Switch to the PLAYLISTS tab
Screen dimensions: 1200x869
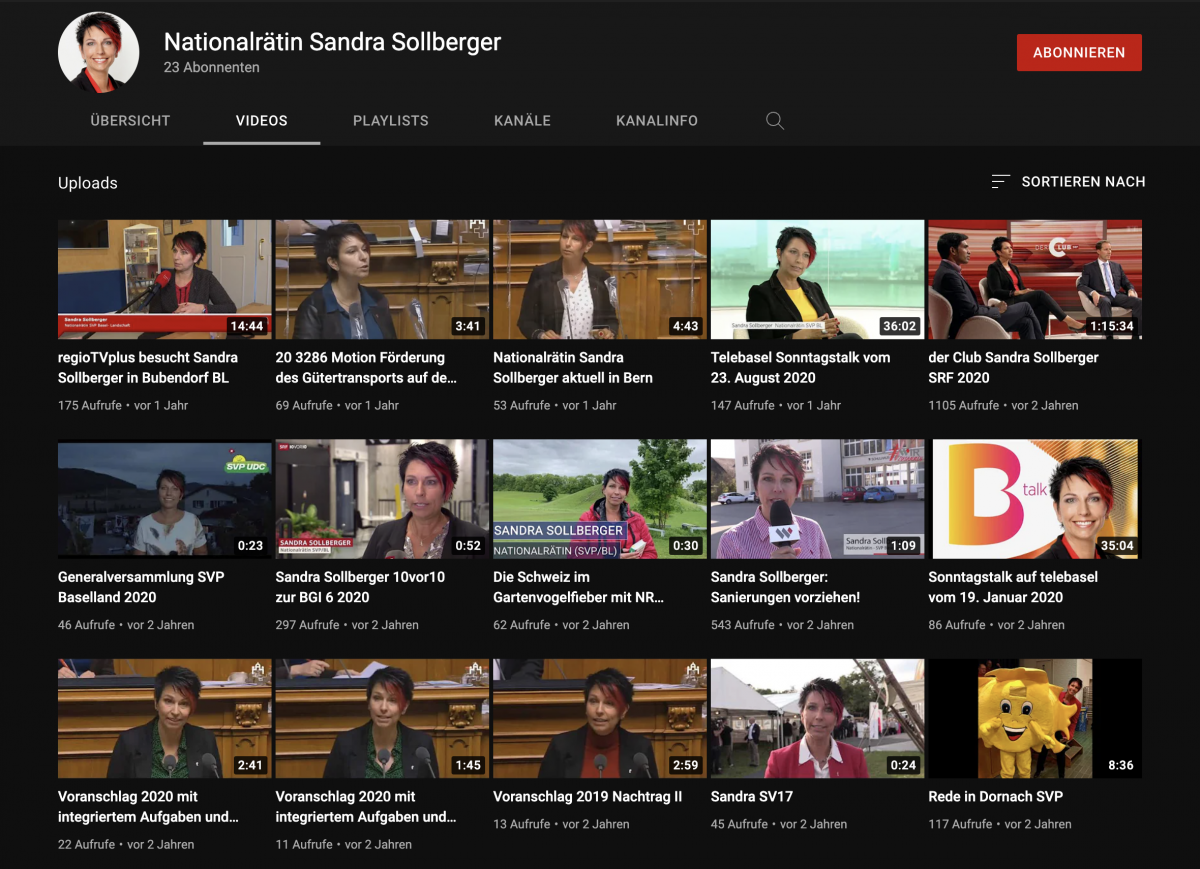pos(390,120)
